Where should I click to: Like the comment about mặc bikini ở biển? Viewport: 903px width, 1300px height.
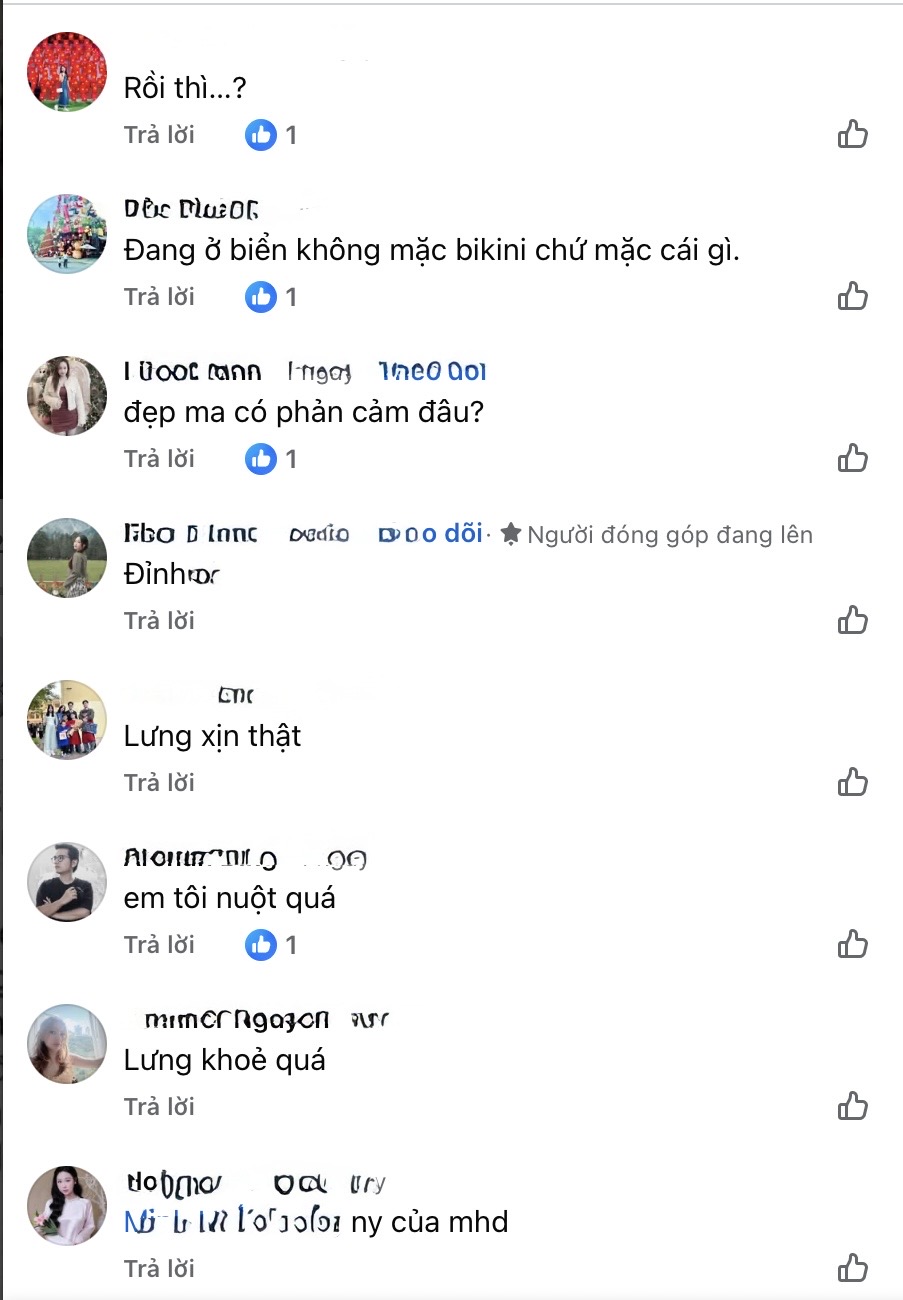(x=853, y=295)
